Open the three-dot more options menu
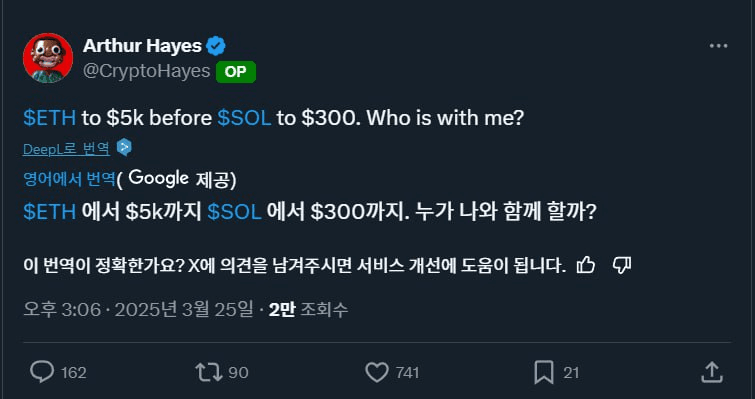755x399 pixels. [718, 46]
